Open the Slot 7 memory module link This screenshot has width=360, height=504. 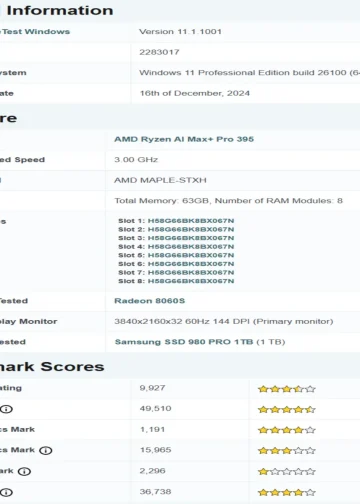(191, 273)
